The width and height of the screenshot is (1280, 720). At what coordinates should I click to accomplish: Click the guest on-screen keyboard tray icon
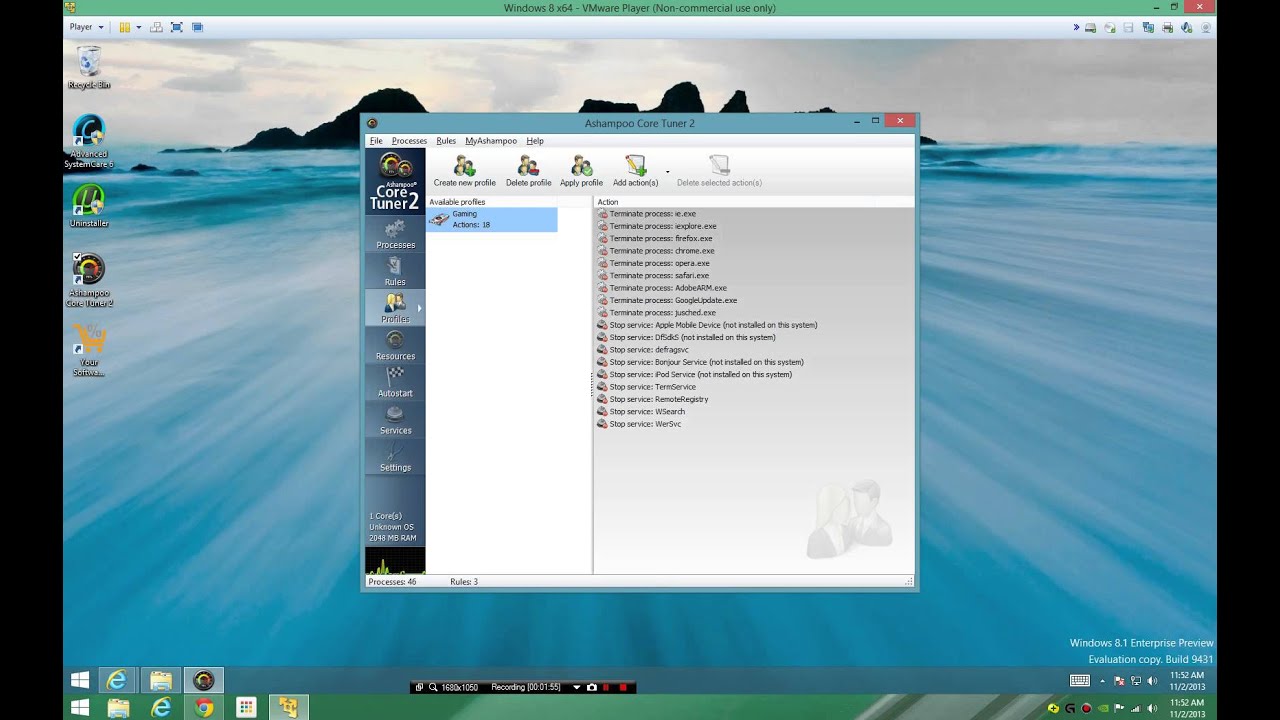(x=1080, y=681)
